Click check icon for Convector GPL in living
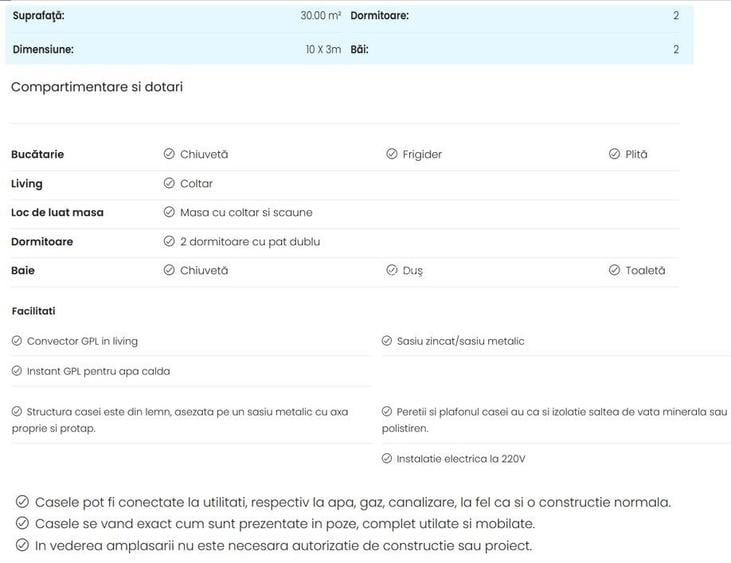 [17, 341]
